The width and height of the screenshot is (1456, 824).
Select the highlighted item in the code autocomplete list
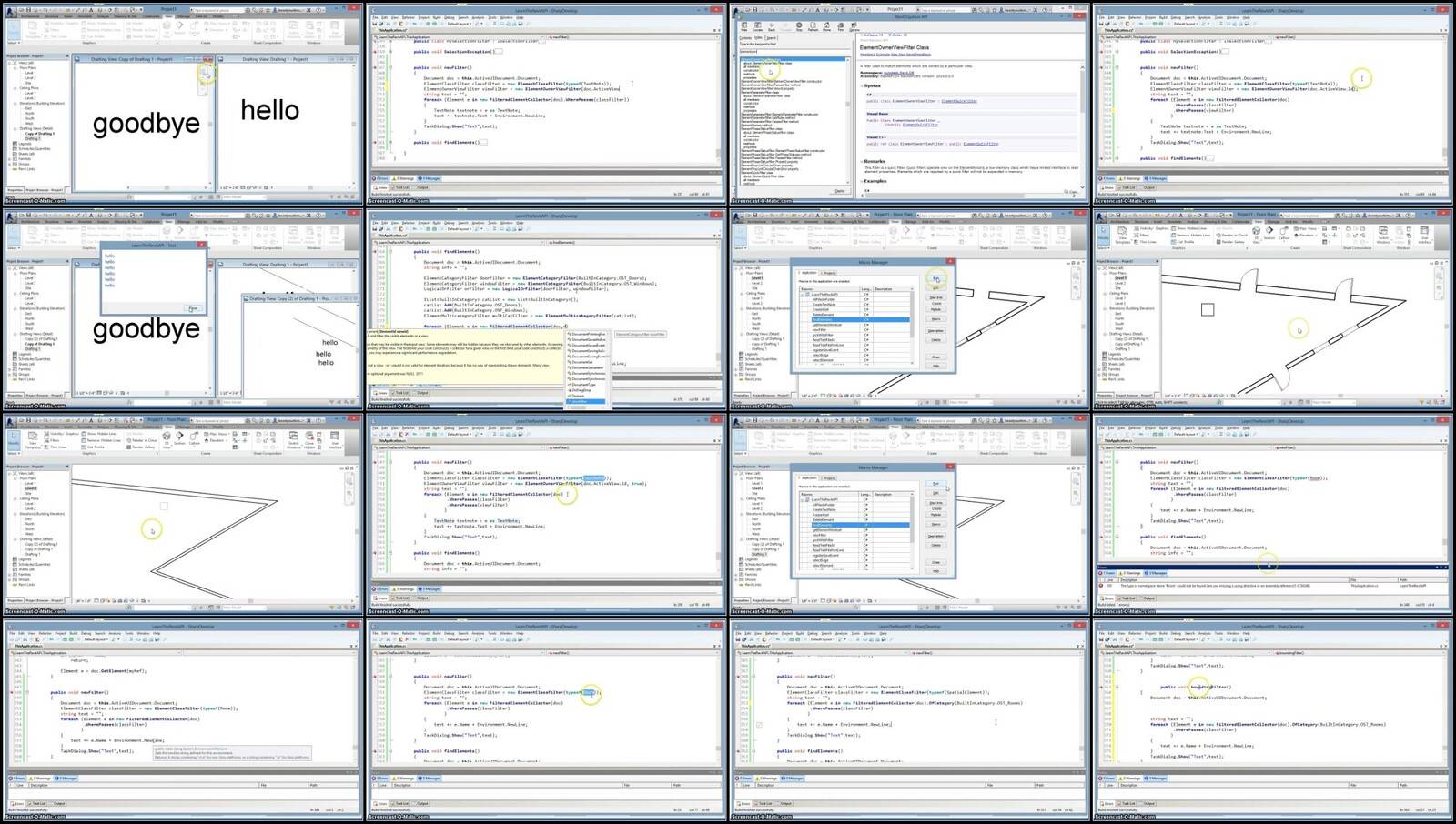[587, 401]
